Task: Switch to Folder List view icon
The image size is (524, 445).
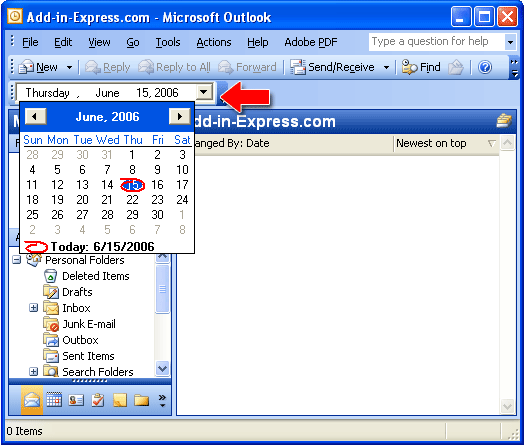Action: pyautogui.click(x=141, y=400)
